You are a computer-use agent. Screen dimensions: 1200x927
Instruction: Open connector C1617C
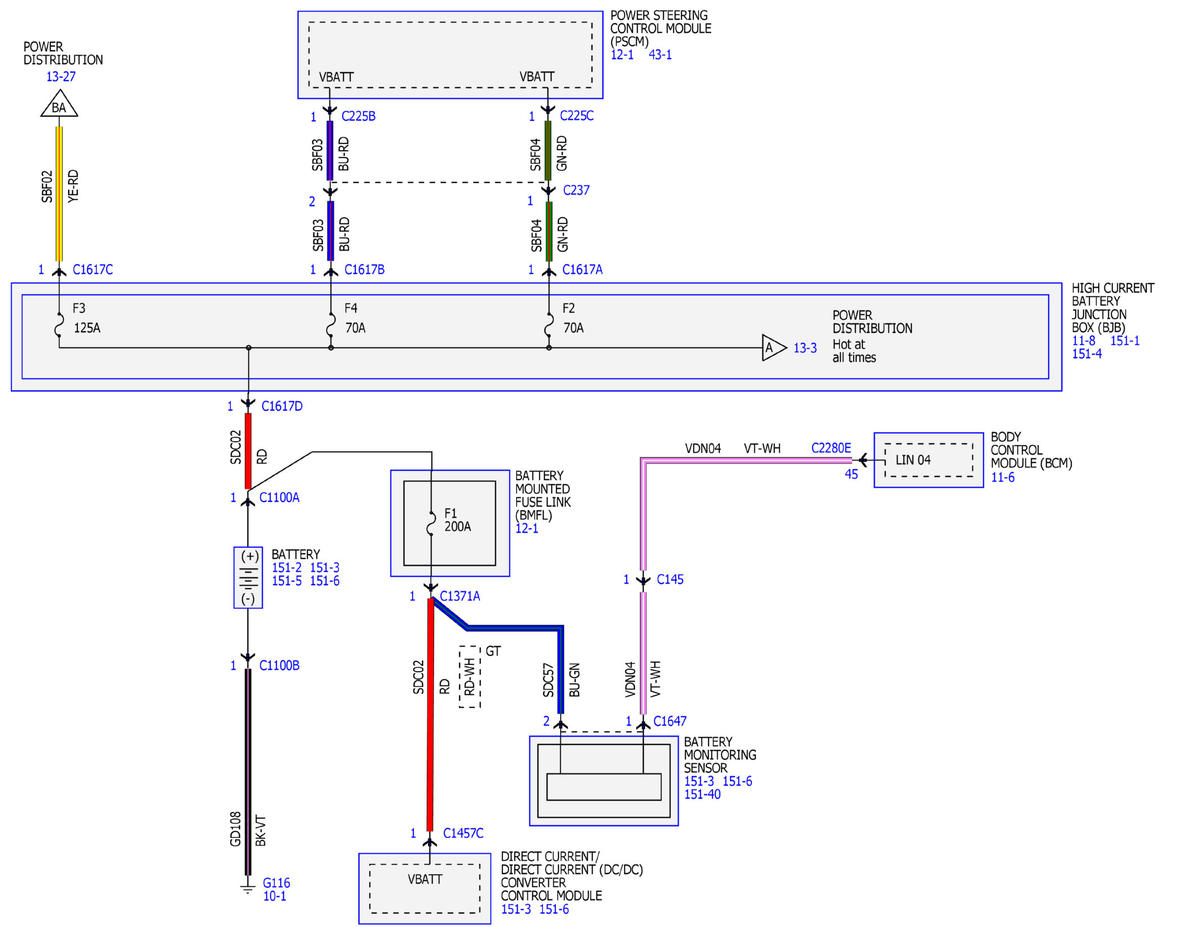(x=93, y=270)
